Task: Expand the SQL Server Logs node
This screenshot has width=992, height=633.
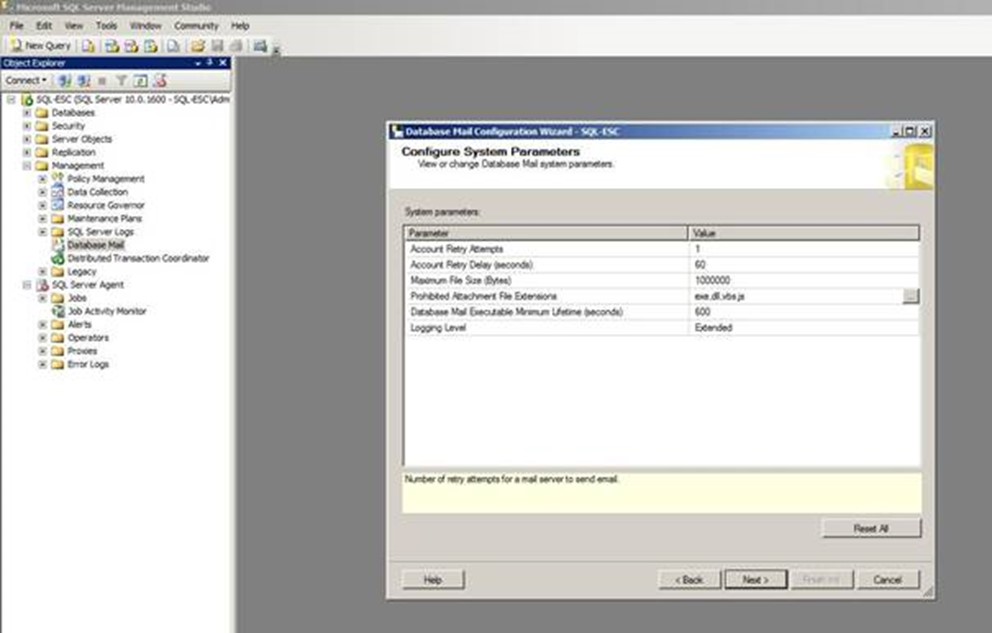Action: 42,232
